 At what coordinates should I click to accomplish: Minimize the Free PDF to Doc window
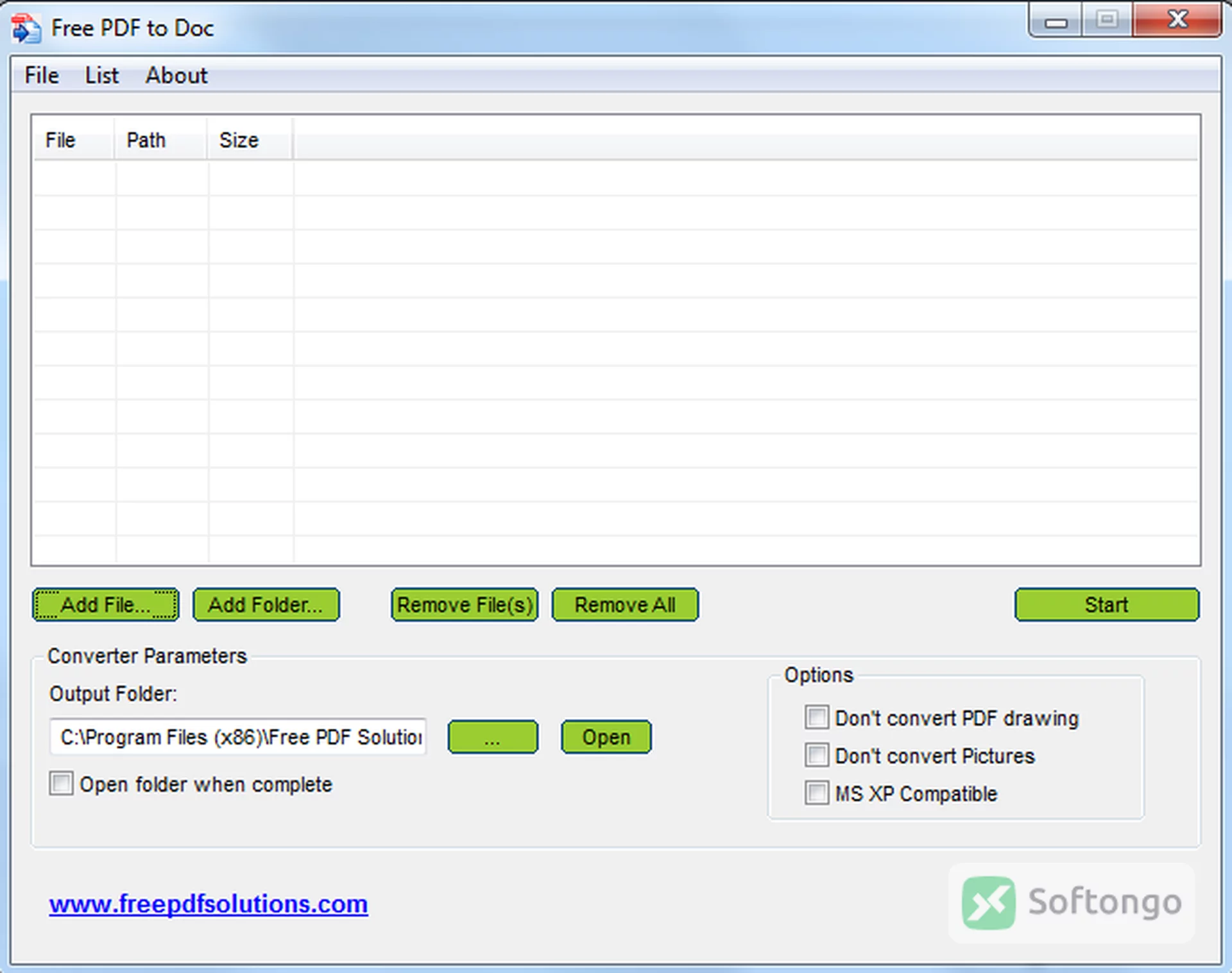point(1056,21)
